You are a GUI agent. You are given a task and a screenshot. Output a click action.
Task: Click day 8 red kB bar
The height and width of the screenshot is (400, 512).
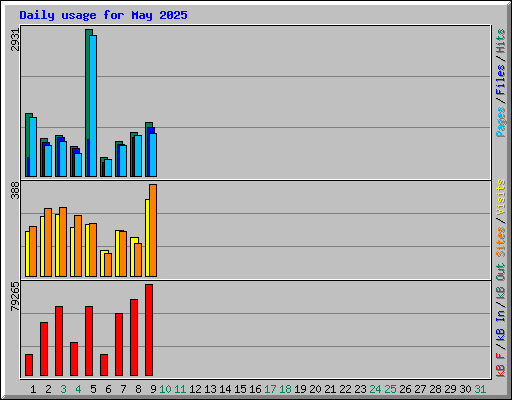[x=134, y=338]
